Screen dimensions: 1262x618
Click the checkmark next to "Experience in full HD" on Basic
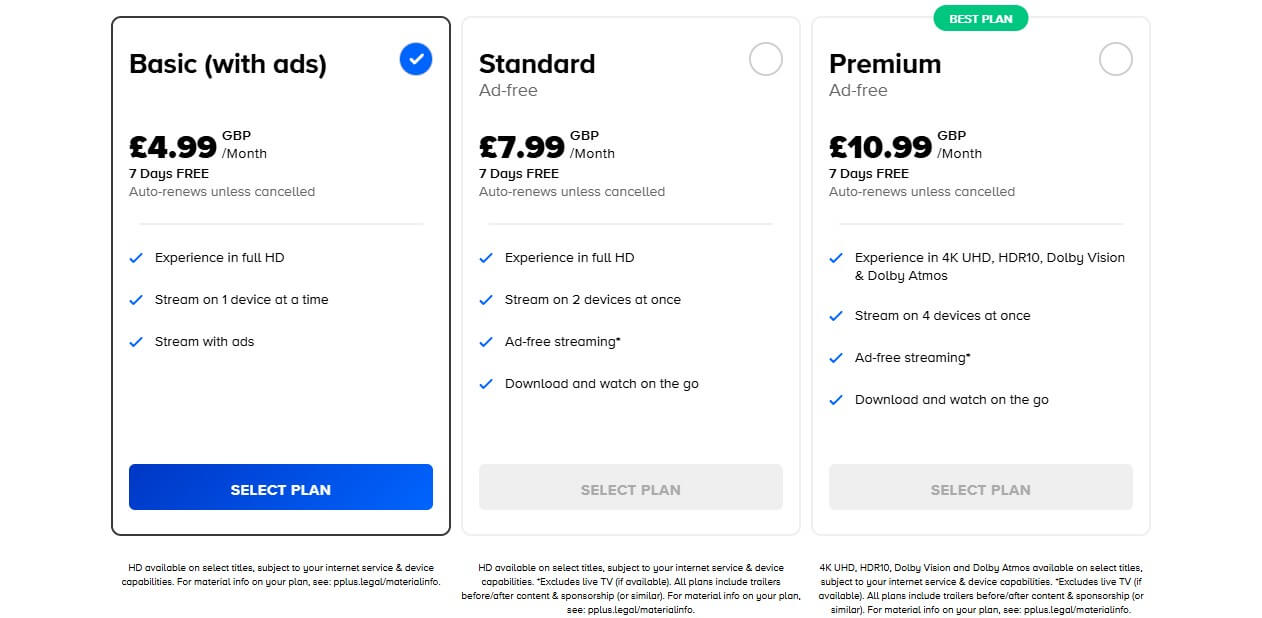coord(136,257)
